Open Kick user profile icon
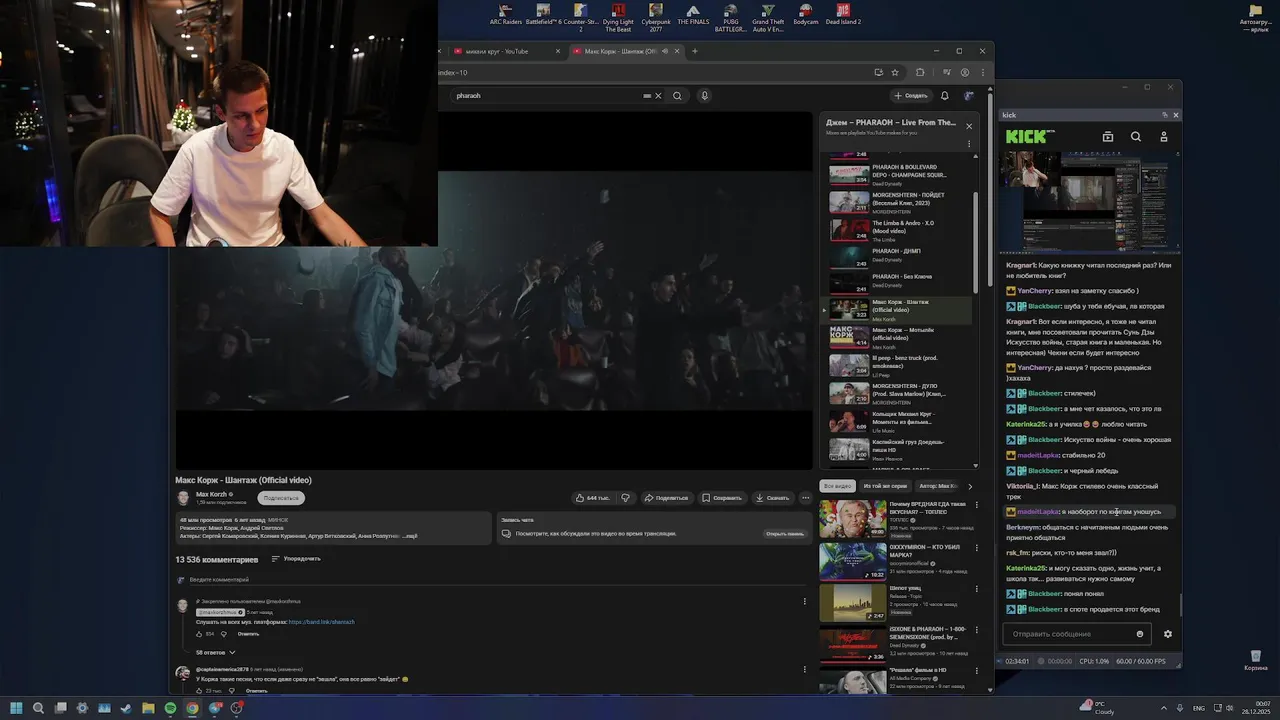 point(1163,137)
